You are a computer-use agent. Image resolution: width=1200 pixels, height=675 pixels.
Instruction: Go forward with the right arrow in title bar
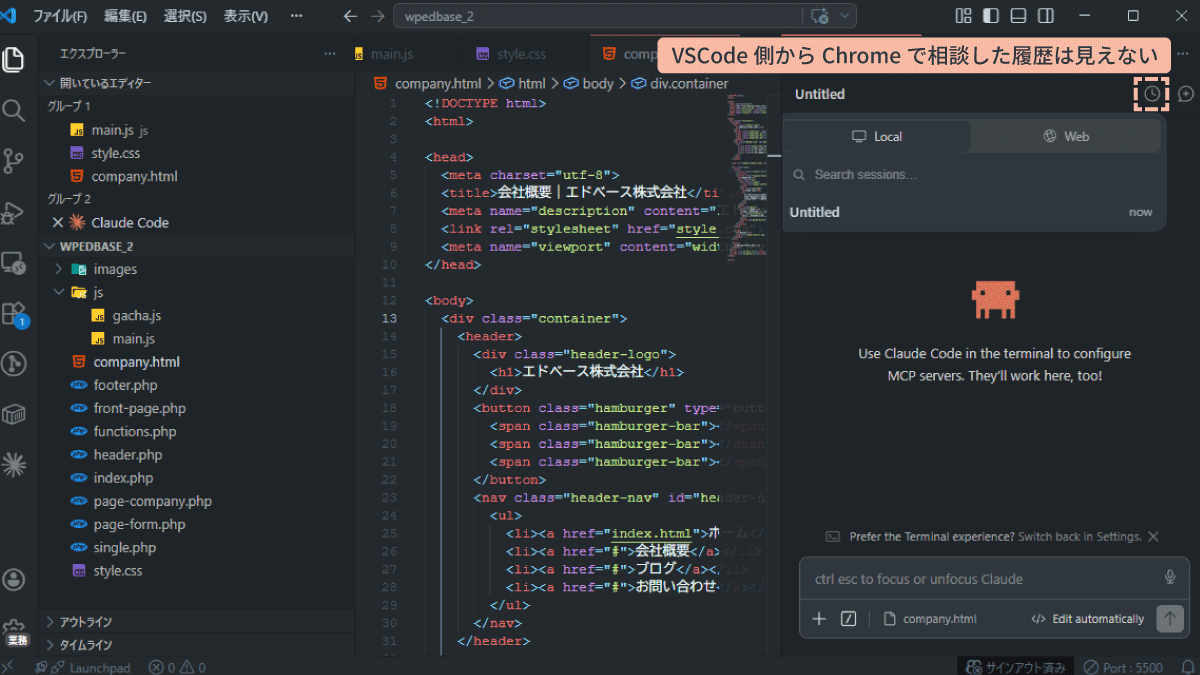(377, 16)
